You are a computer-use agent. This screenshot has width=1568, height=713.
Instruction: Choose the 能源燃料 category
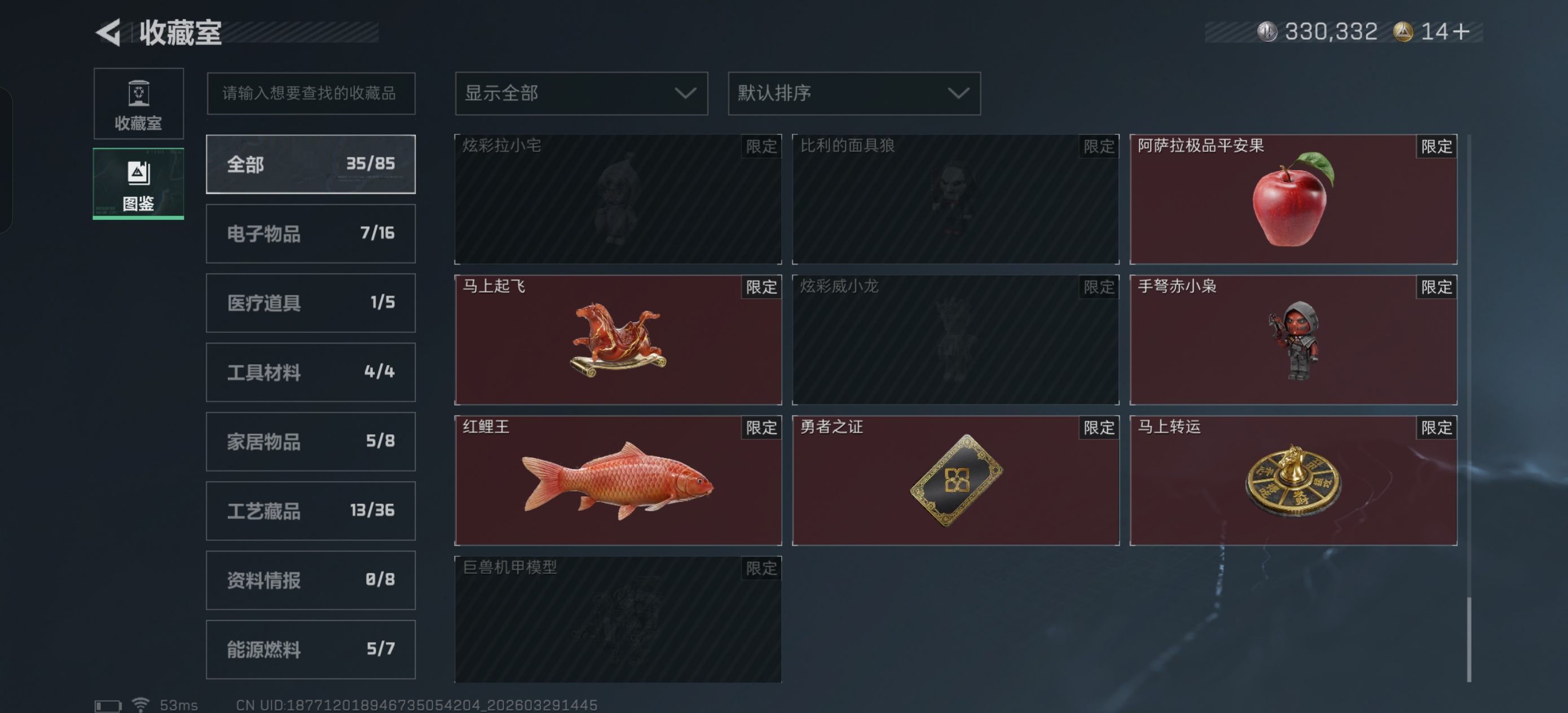[310, 649]
